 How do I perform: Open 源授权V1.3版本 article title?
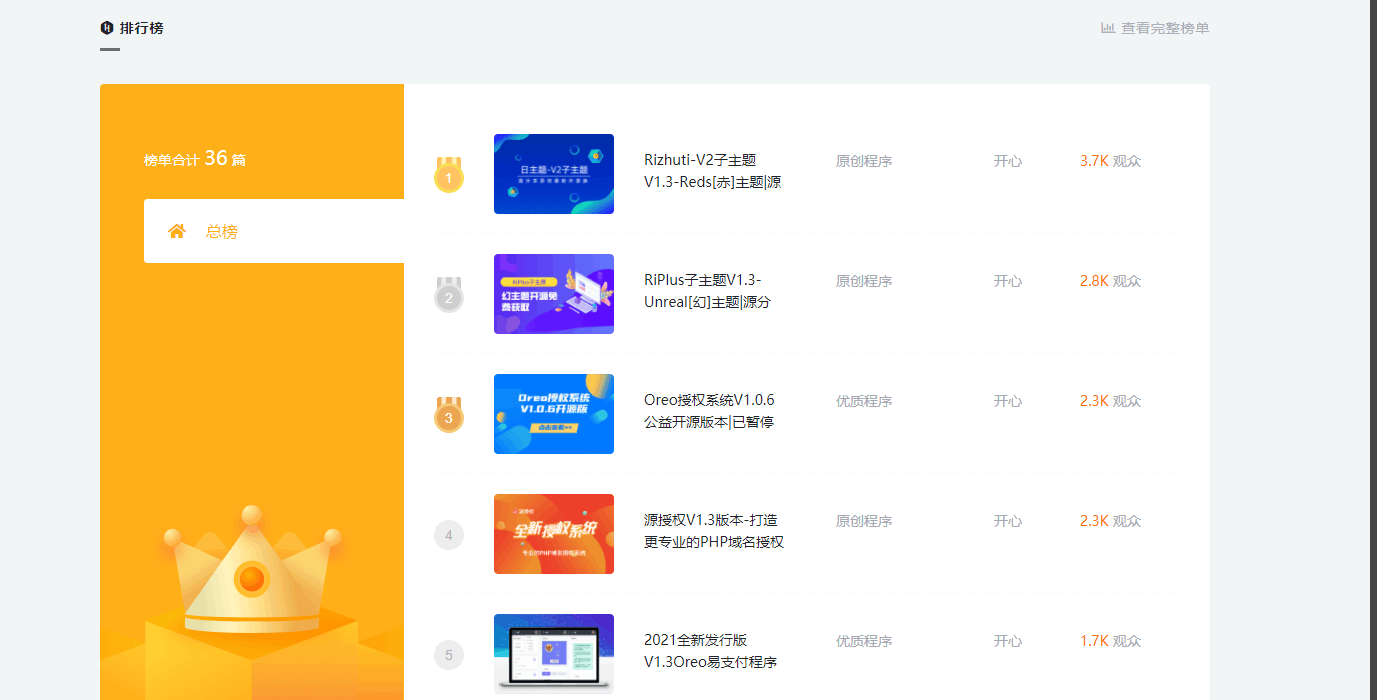(713, 531)
